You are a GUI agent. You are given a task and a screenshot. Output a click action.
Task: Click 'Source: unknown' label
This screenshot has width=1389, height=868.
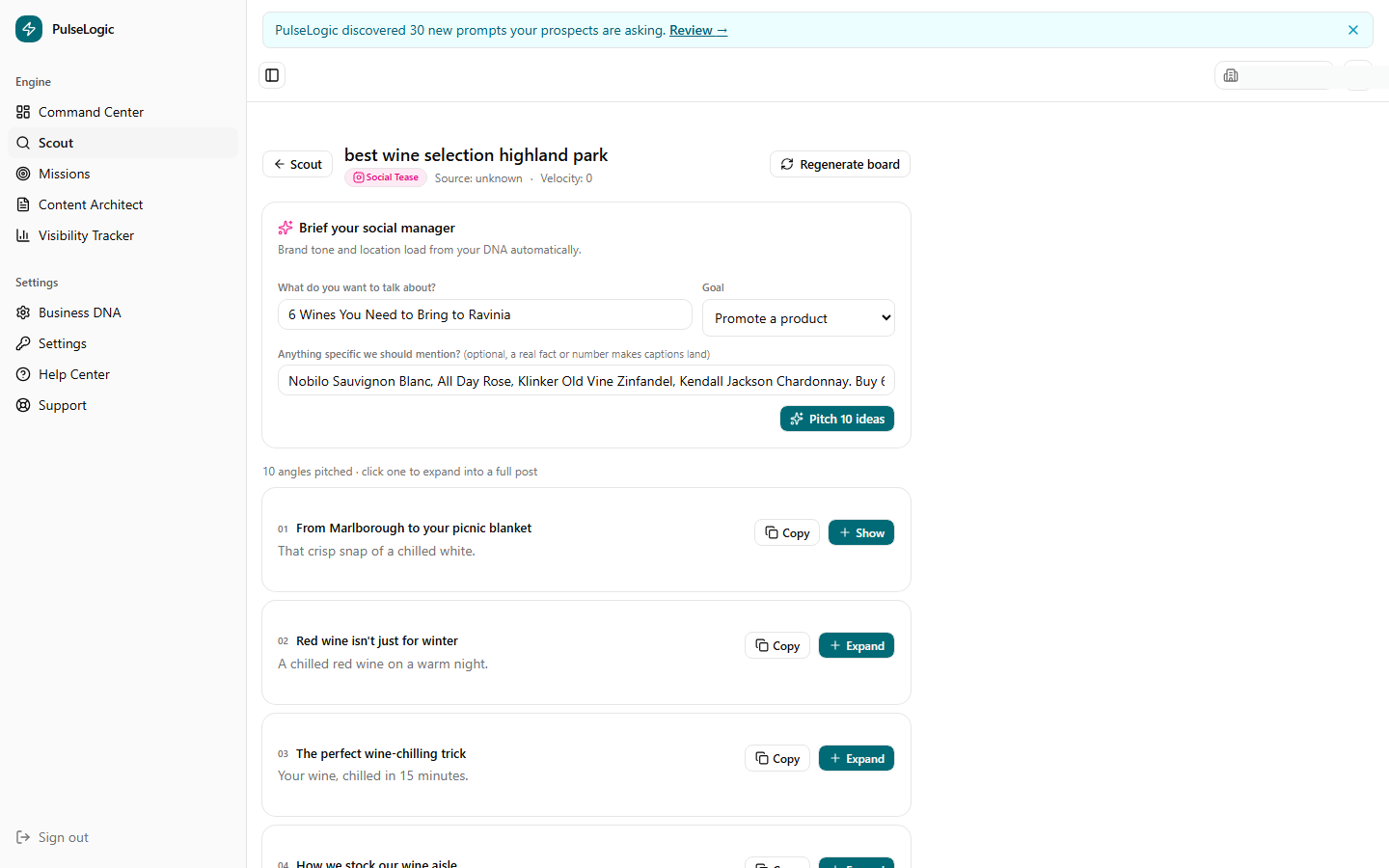(x=478, y=178)
